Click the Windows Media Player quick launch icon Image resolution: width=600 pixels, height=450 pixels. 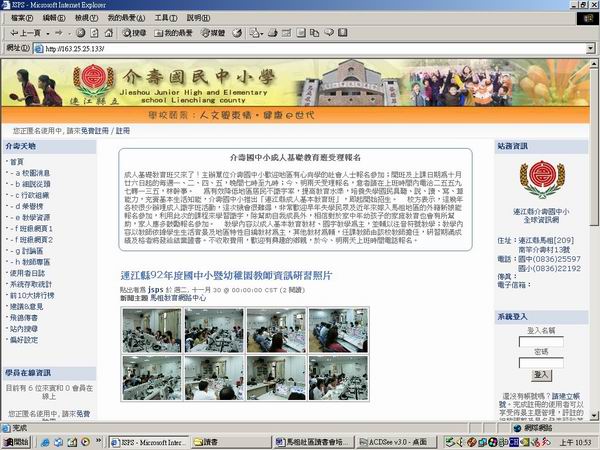pos(85,442)
